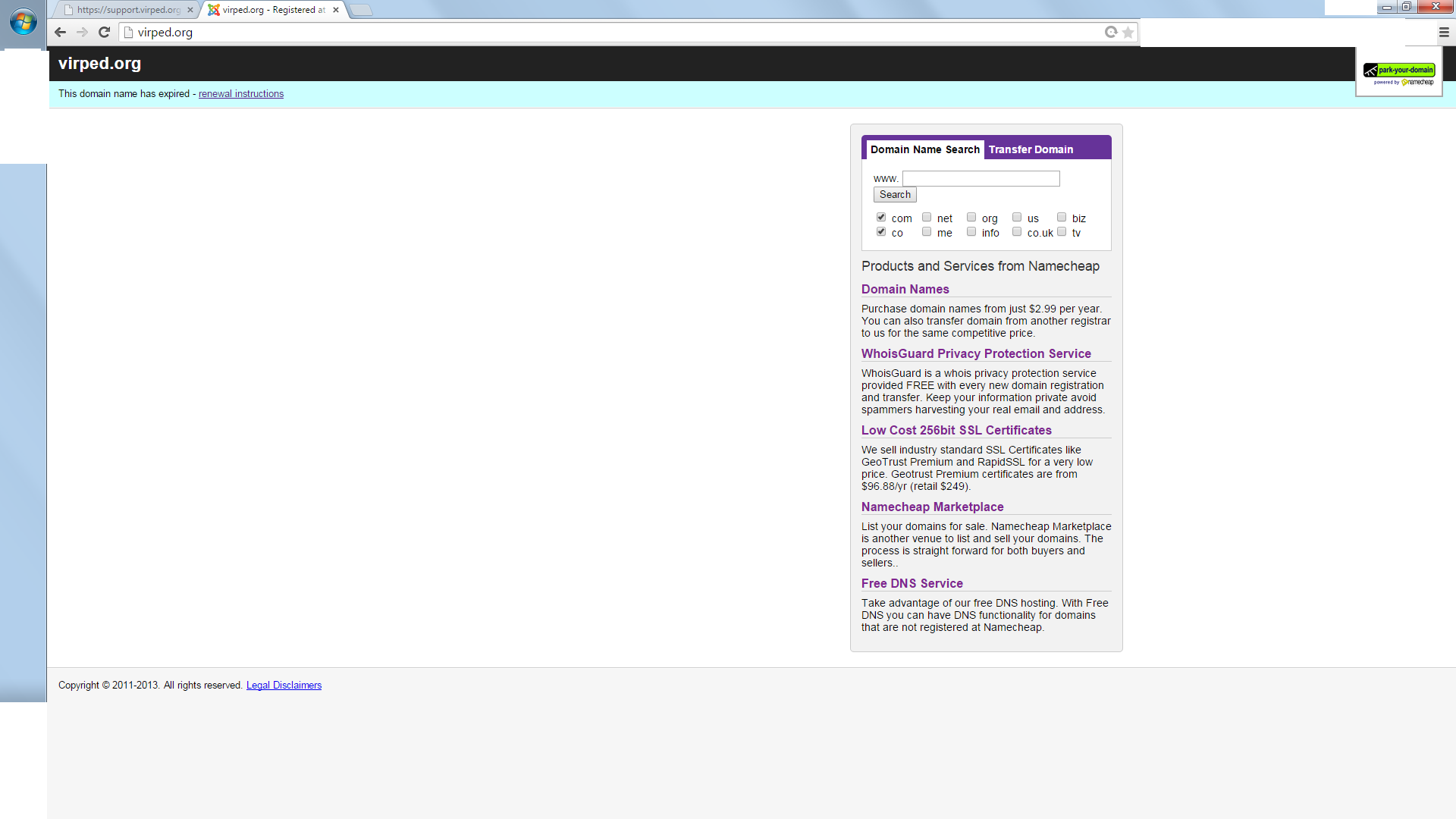The height and width of the screenshot is (819, 1456).
Task: Uncheck the com extension checkbox
Action: click(x=881, y=218)
